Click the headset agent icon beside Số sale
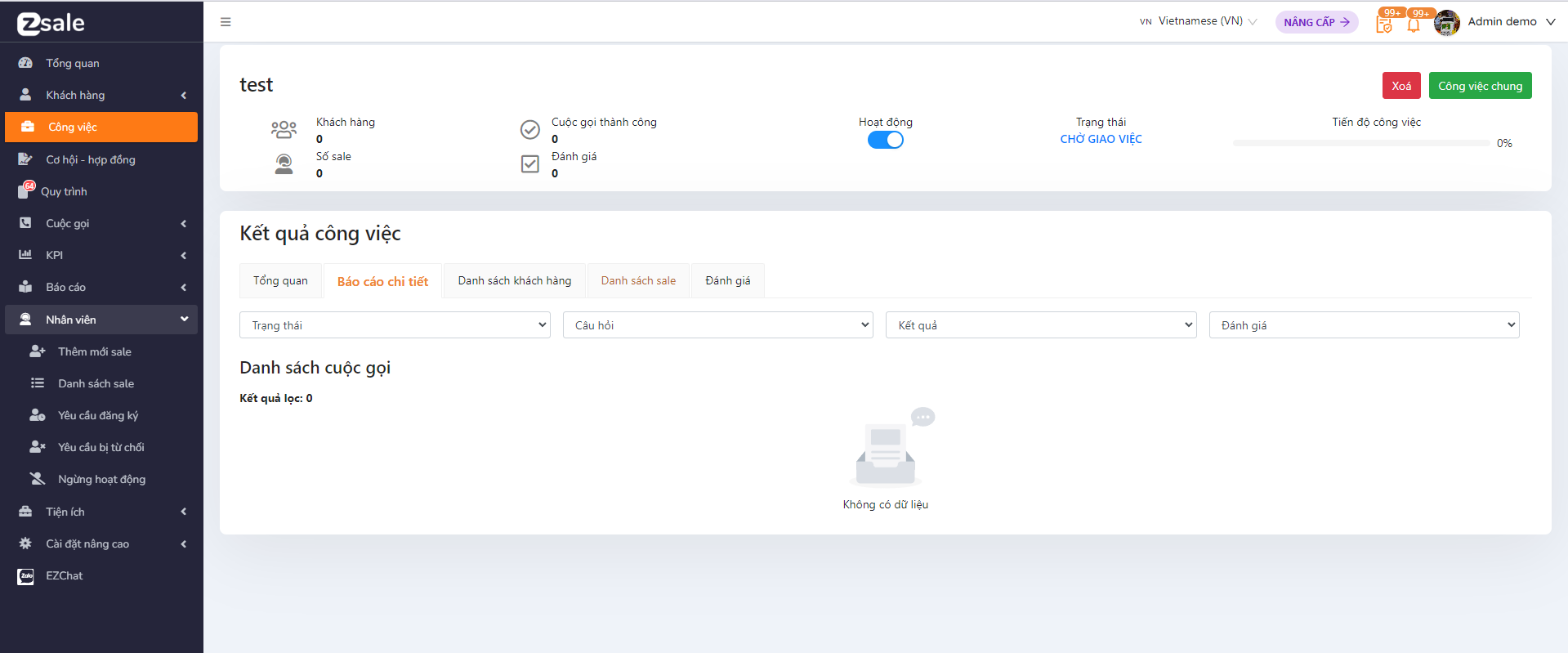The width and height of the screenshot is (1568, 653). coord(284,164)
